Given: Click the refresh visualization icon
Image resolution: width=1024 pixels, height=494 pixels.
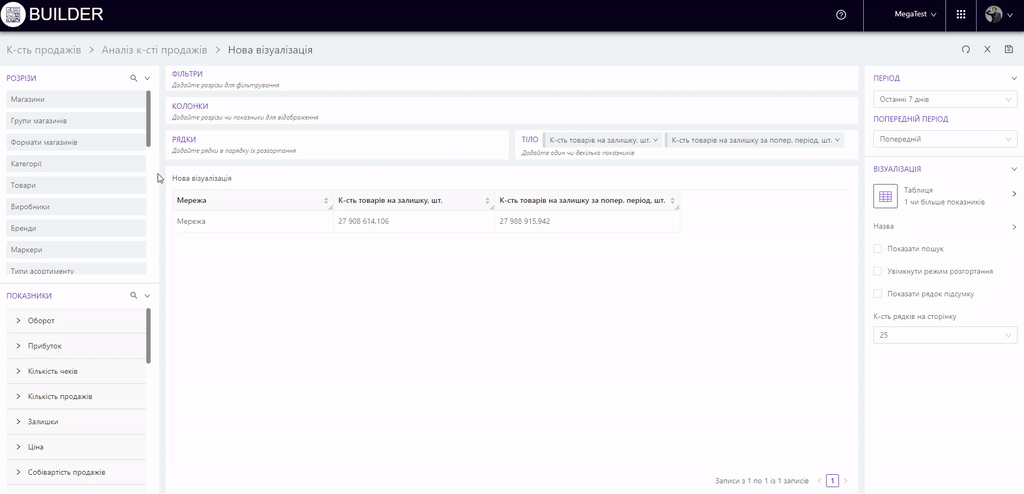Looking at the screenshot, I should (965, 49).
